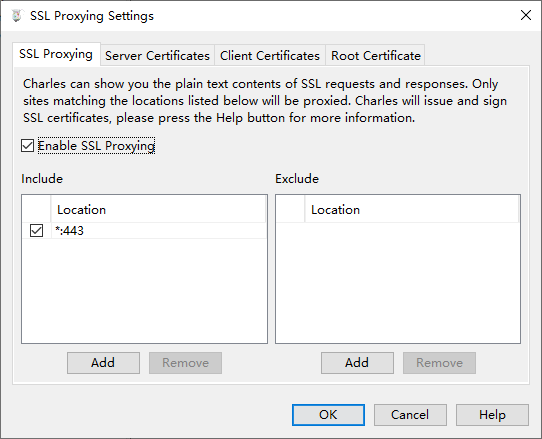Click the Location column header under Exclude
This screenshot has height=439, width=542.
[412, 210]
